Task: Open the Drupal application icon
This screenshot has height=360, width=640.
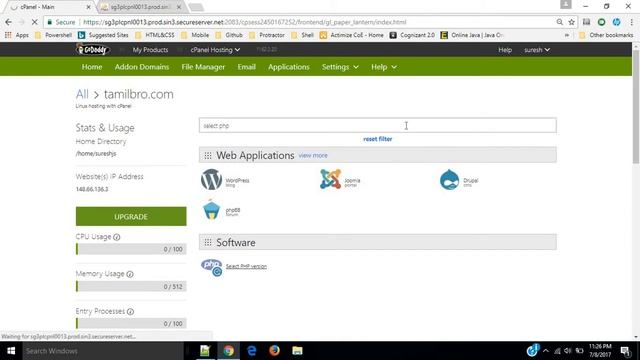Action: (449, 180)
